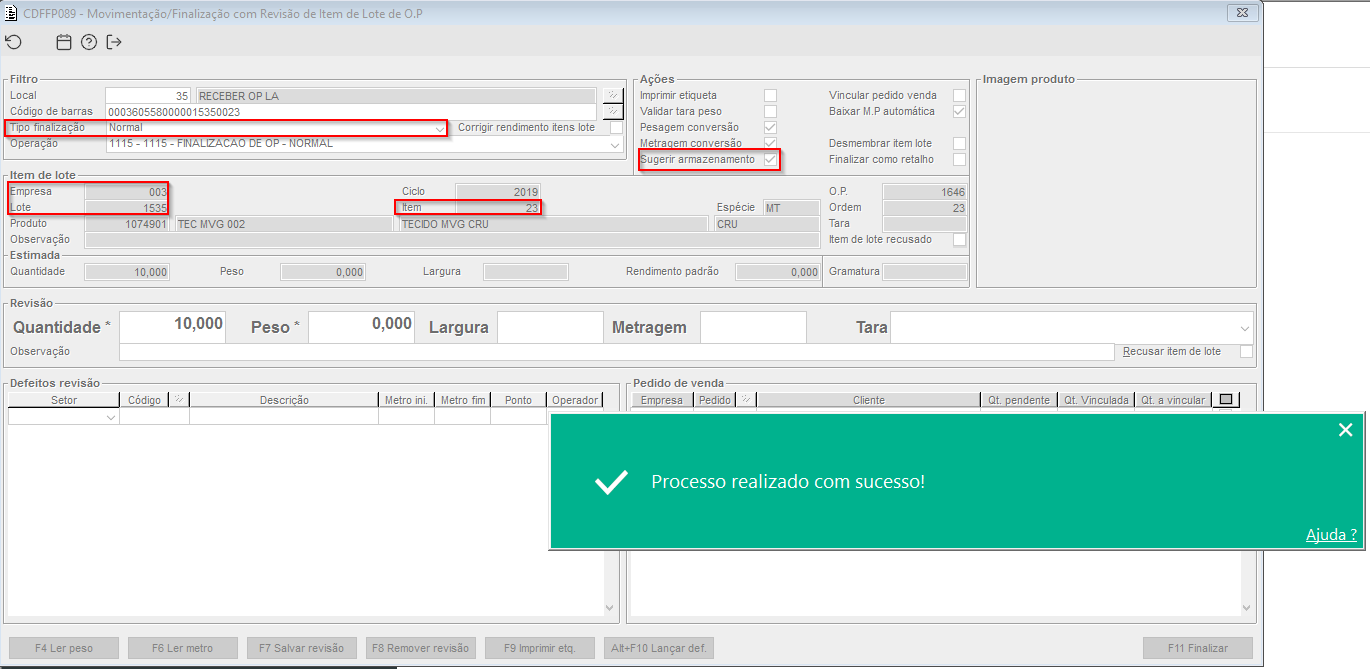The height and width of the screenshot is (669, 1370).
Task: Click the down arrow of defects grid scrollbar
Action: click(x=611, y=607)
